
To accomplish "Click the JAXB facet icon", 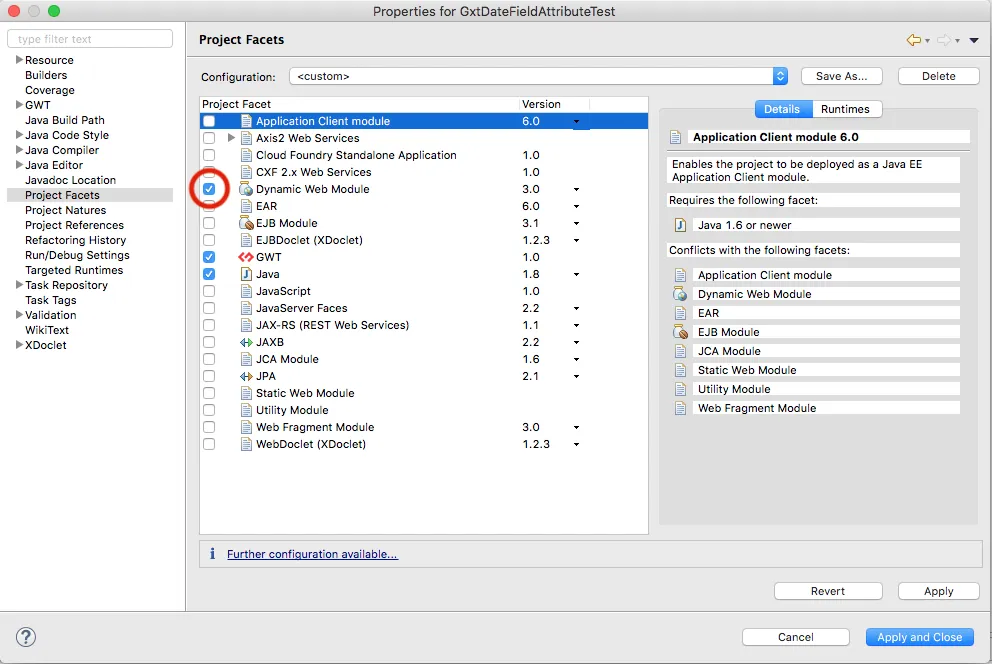I will pos(246,342).
